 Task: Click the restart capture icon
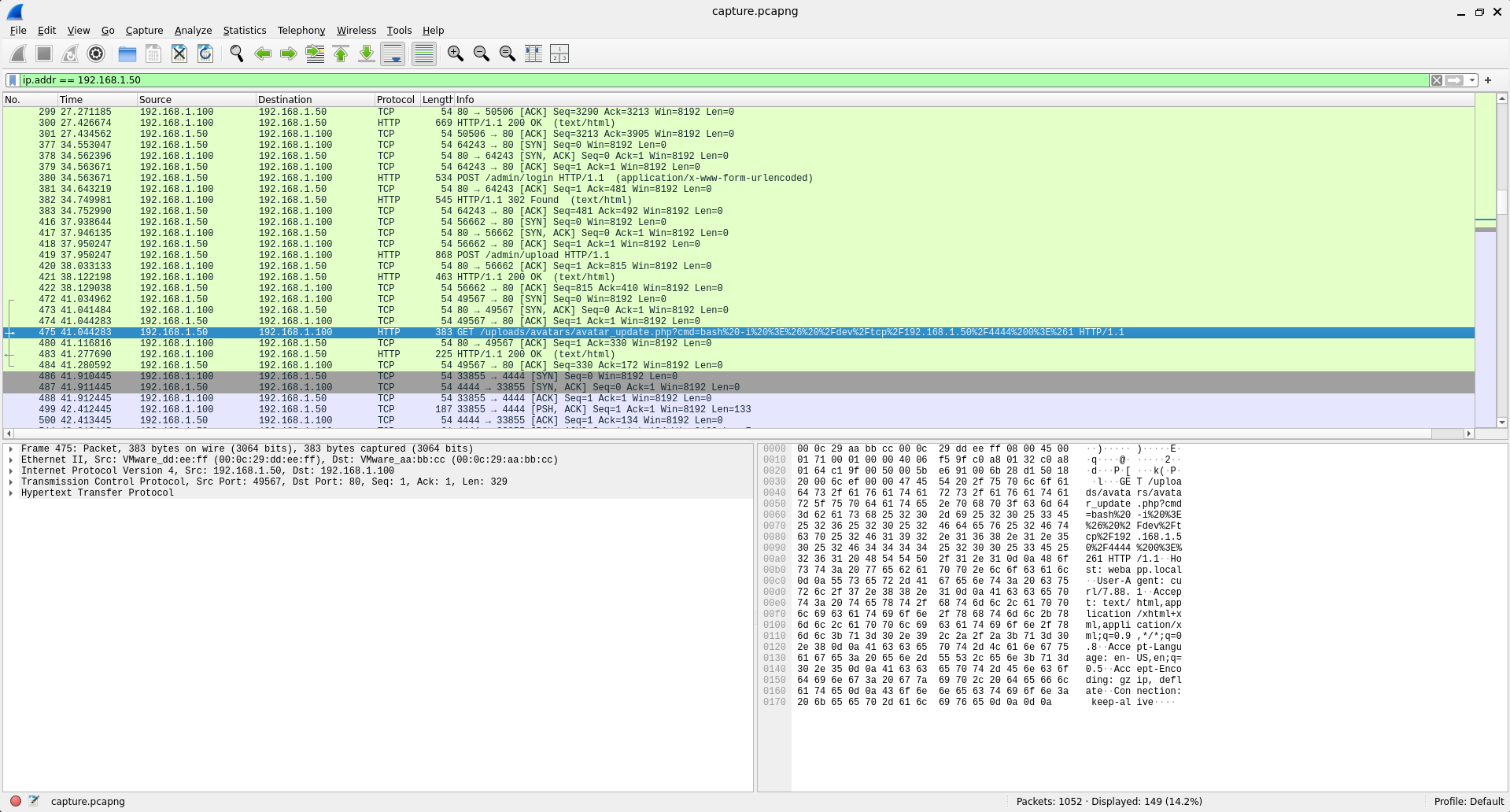click(x=70, y=54)
